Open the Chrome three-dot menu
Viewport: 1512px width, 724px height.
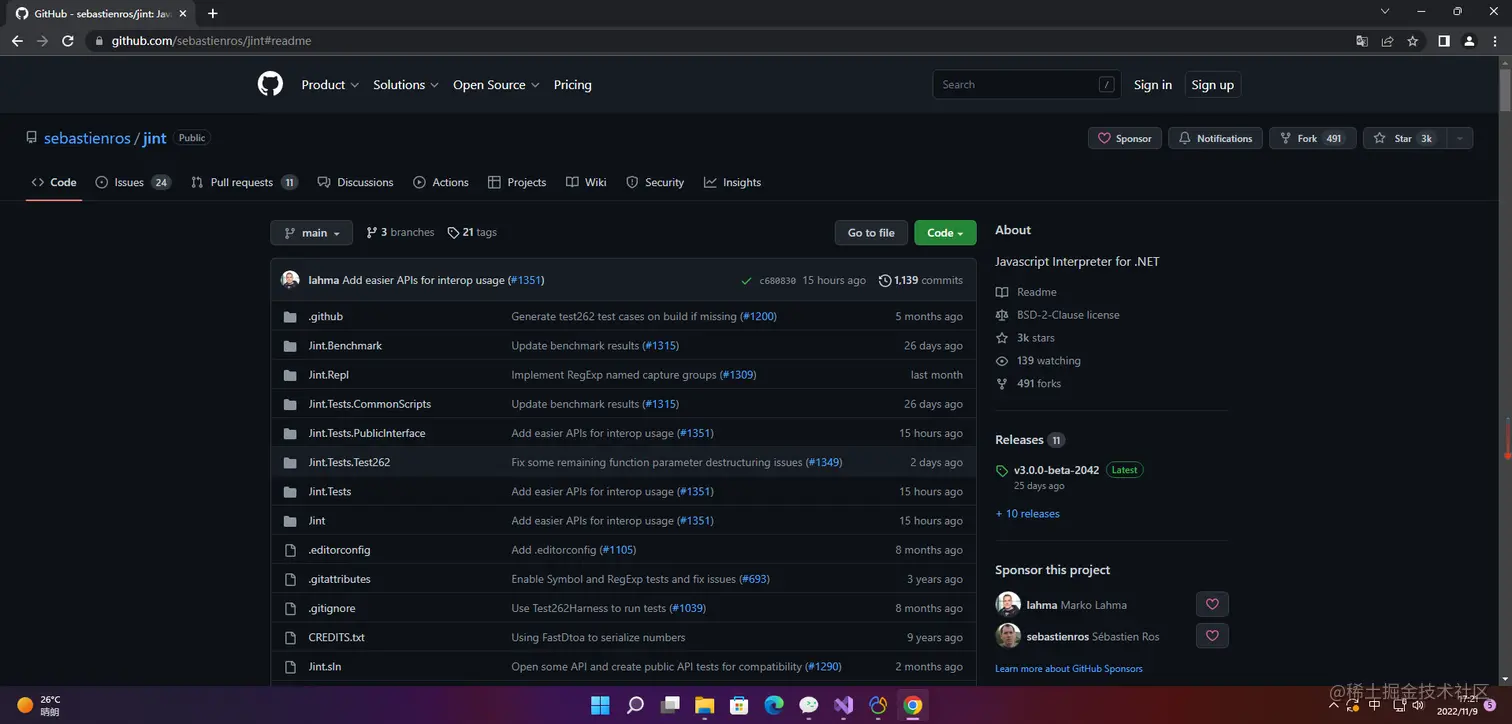[x=1494, y=41]
